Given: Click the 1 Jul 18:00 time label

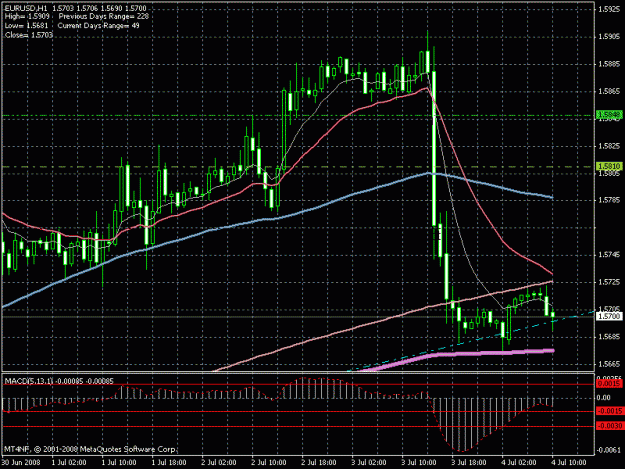Looking at the screenshot, I should click(169, 462).
